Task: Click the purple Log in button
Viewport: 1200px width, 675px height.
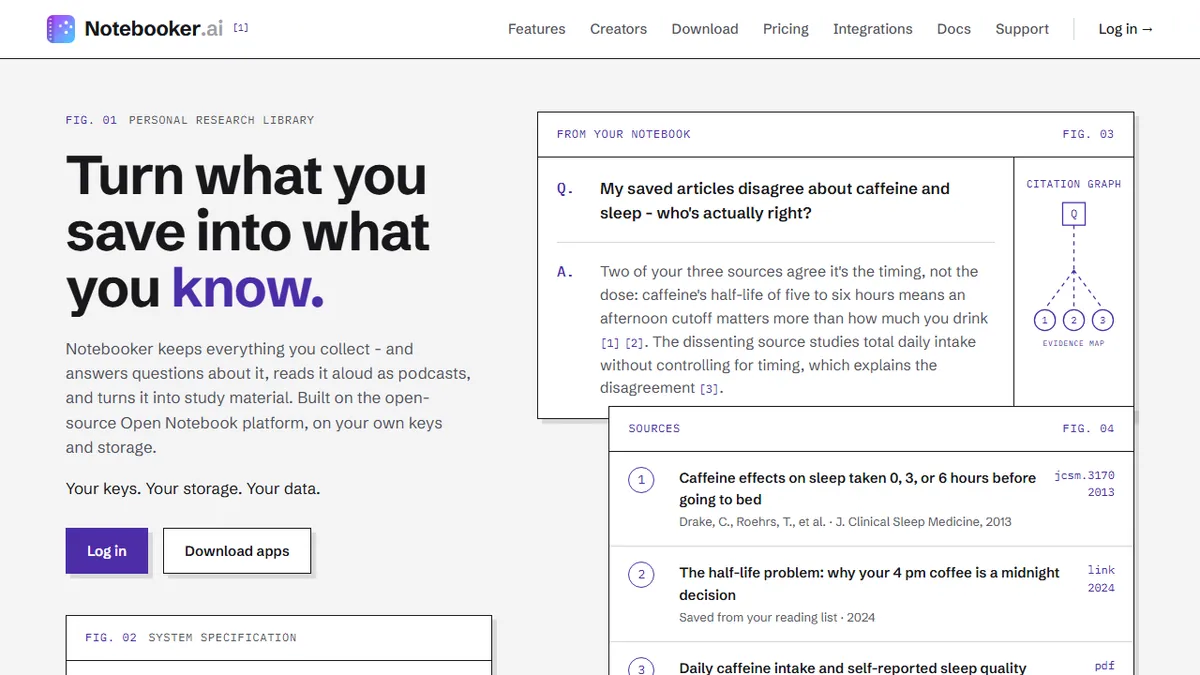Action: (107, 551)
